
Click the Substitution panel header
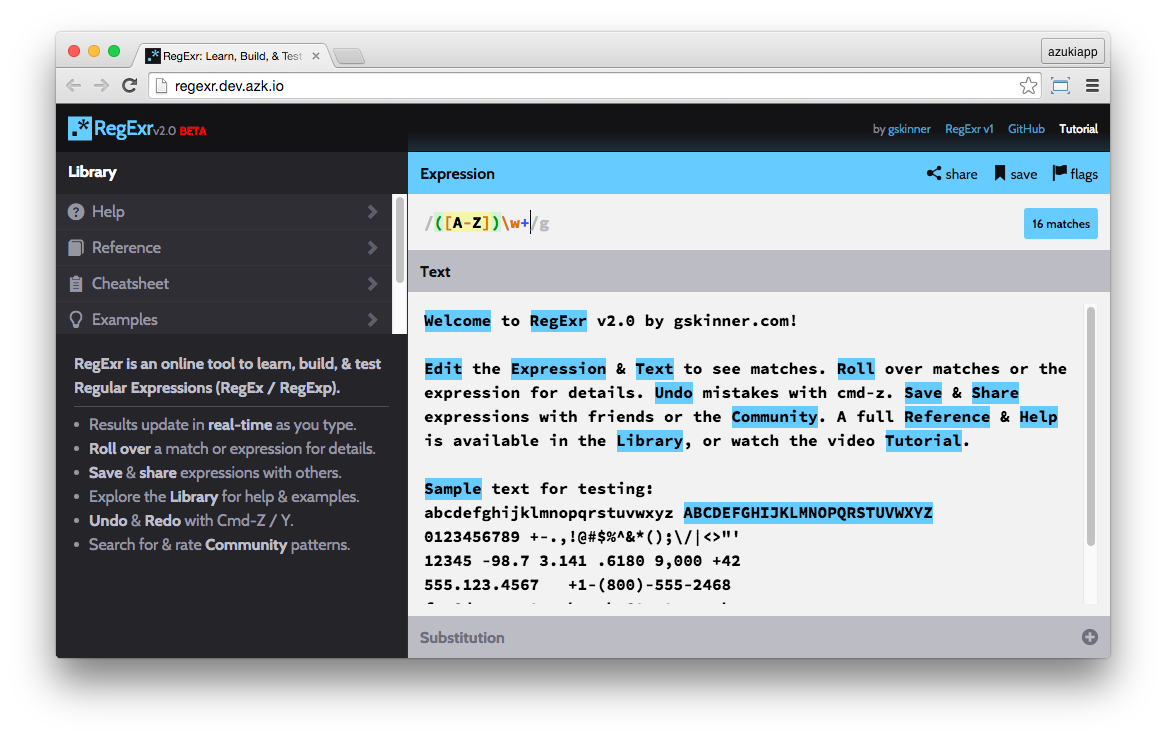click(x=758, y=638)
